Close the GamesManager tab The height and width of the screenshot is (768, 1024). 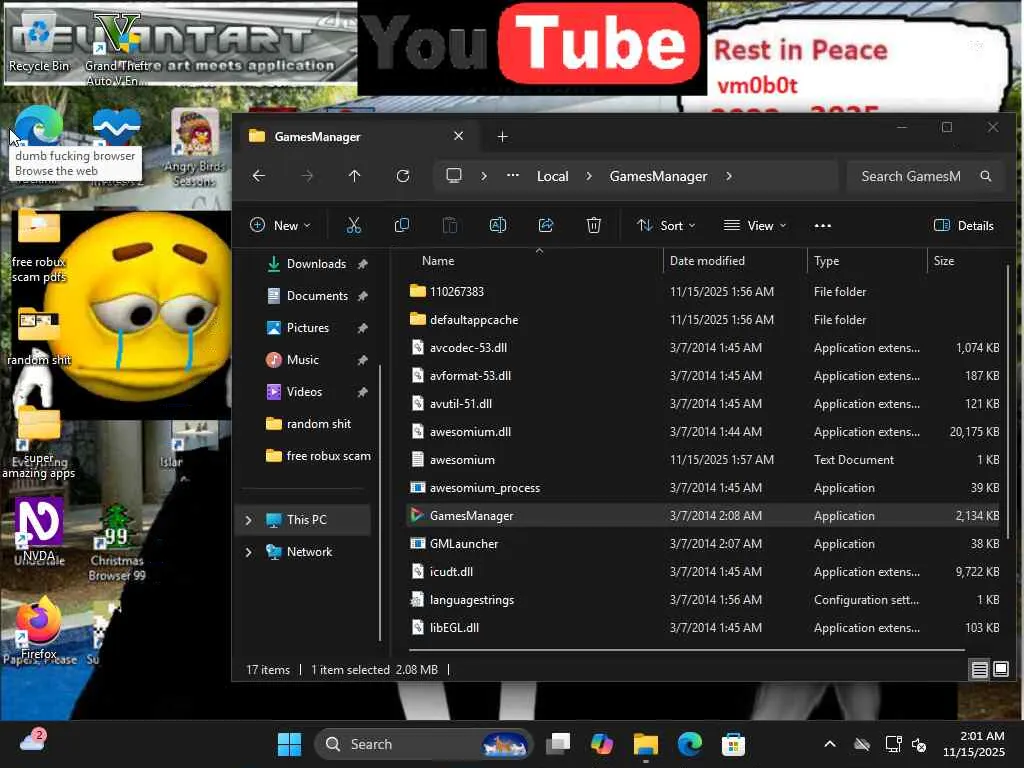[458, 136]
